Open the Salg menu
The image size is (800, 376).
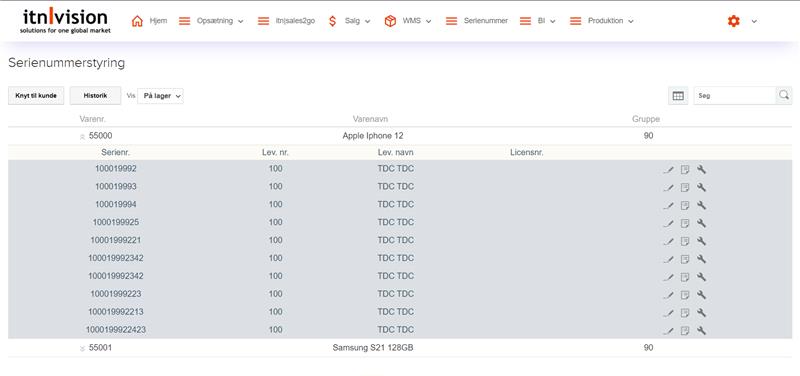(349, 21)
